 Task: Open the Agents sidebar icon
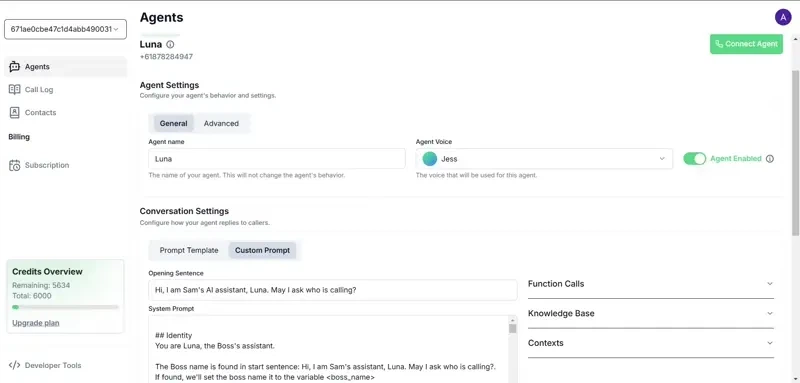point(14,67)
